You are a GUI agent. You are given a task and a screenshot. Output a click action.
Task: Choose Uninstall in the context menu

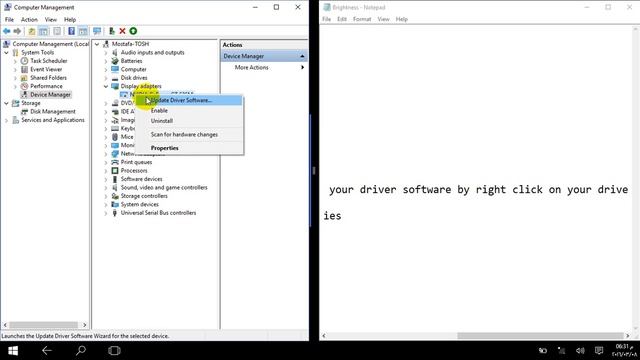[189, 121]
